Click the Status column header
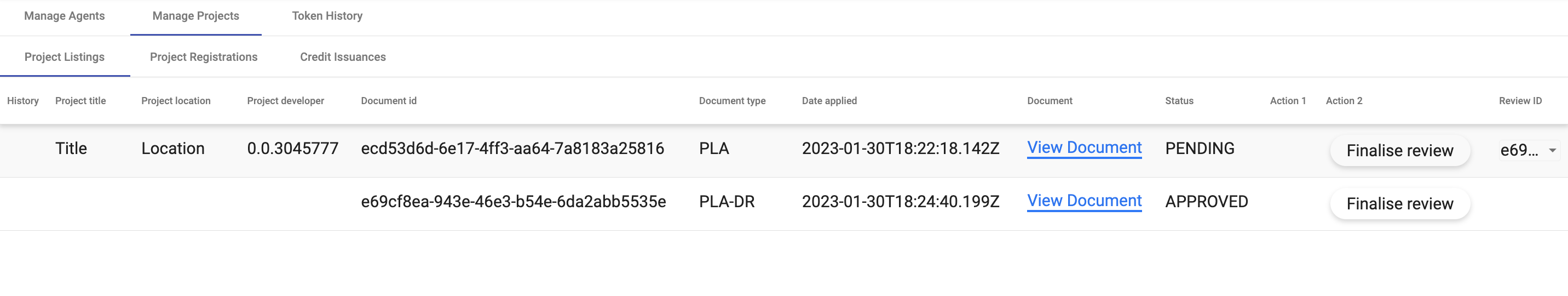 [x=1179, y=100]
